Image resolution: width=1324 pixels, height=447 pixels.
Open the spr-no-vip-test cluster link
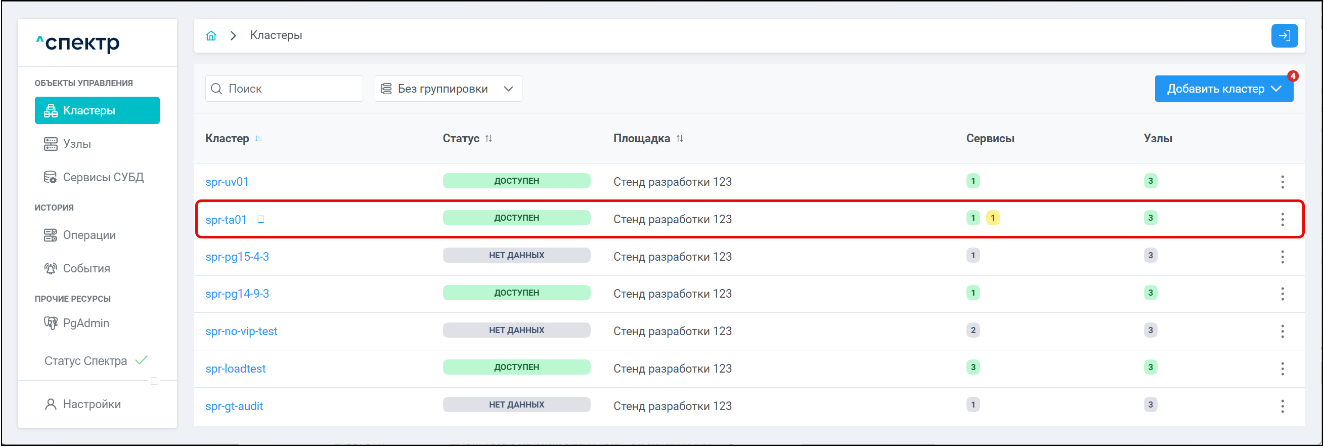click(x=241, y=332)
